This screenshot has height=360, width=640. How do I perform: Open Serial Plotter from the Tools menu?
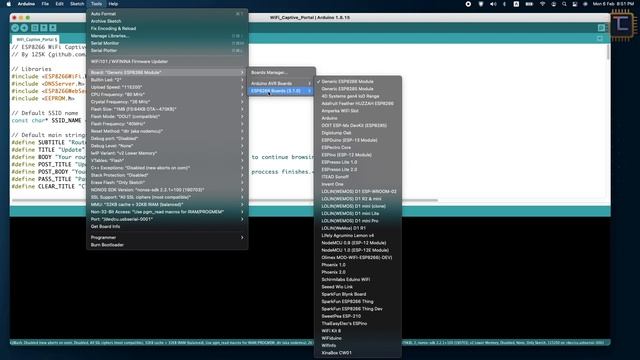pos(167,50)
